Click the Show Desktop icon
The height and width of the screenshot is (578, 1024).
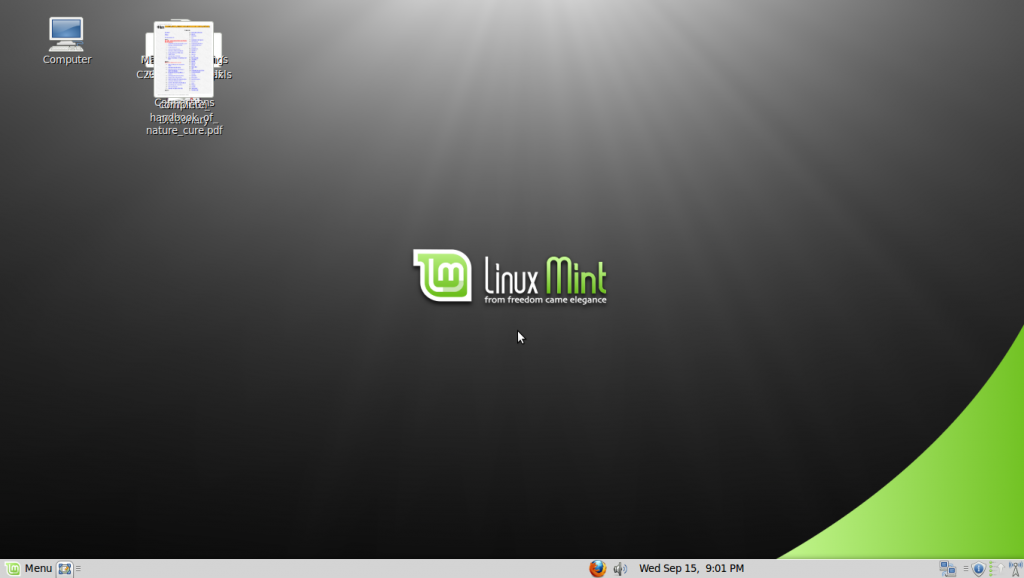(x=64, y=568)
